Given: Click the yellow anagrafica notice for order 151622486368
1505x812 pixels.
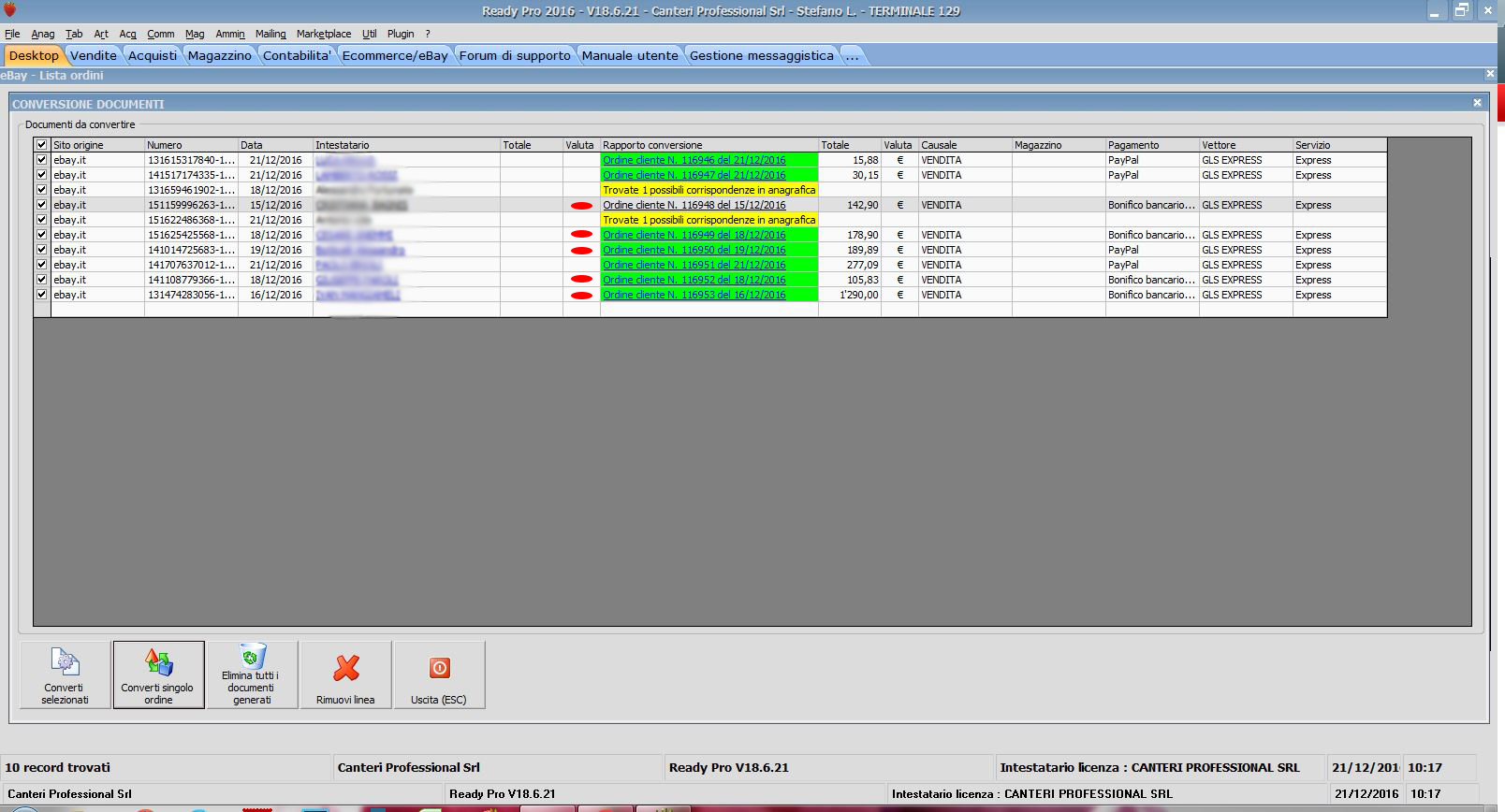Looking at the screenshot, I should (709, 220).
